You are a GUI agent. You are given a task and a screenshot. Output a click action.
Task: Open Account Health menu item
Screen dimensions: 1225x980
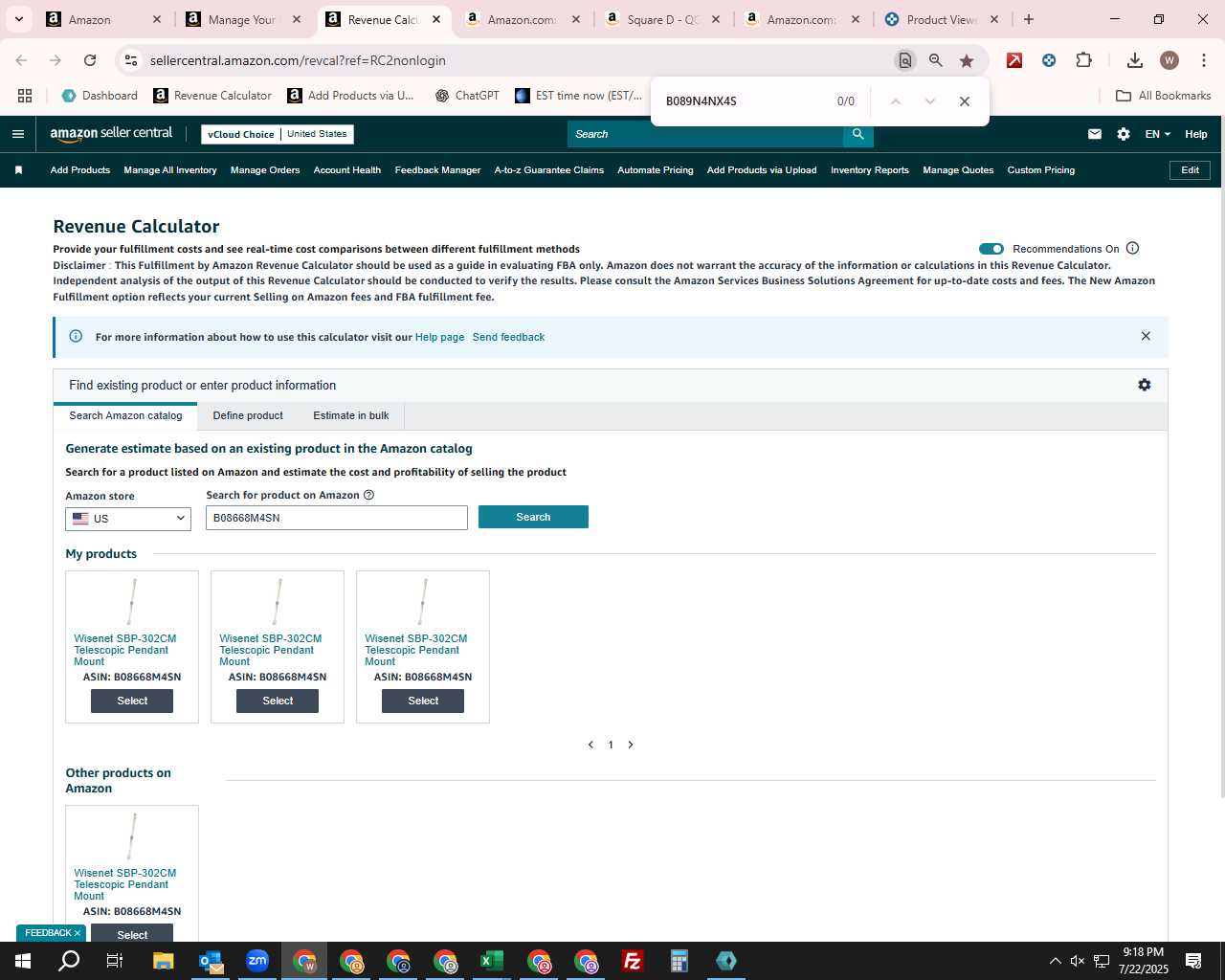(x=347, y=170)
